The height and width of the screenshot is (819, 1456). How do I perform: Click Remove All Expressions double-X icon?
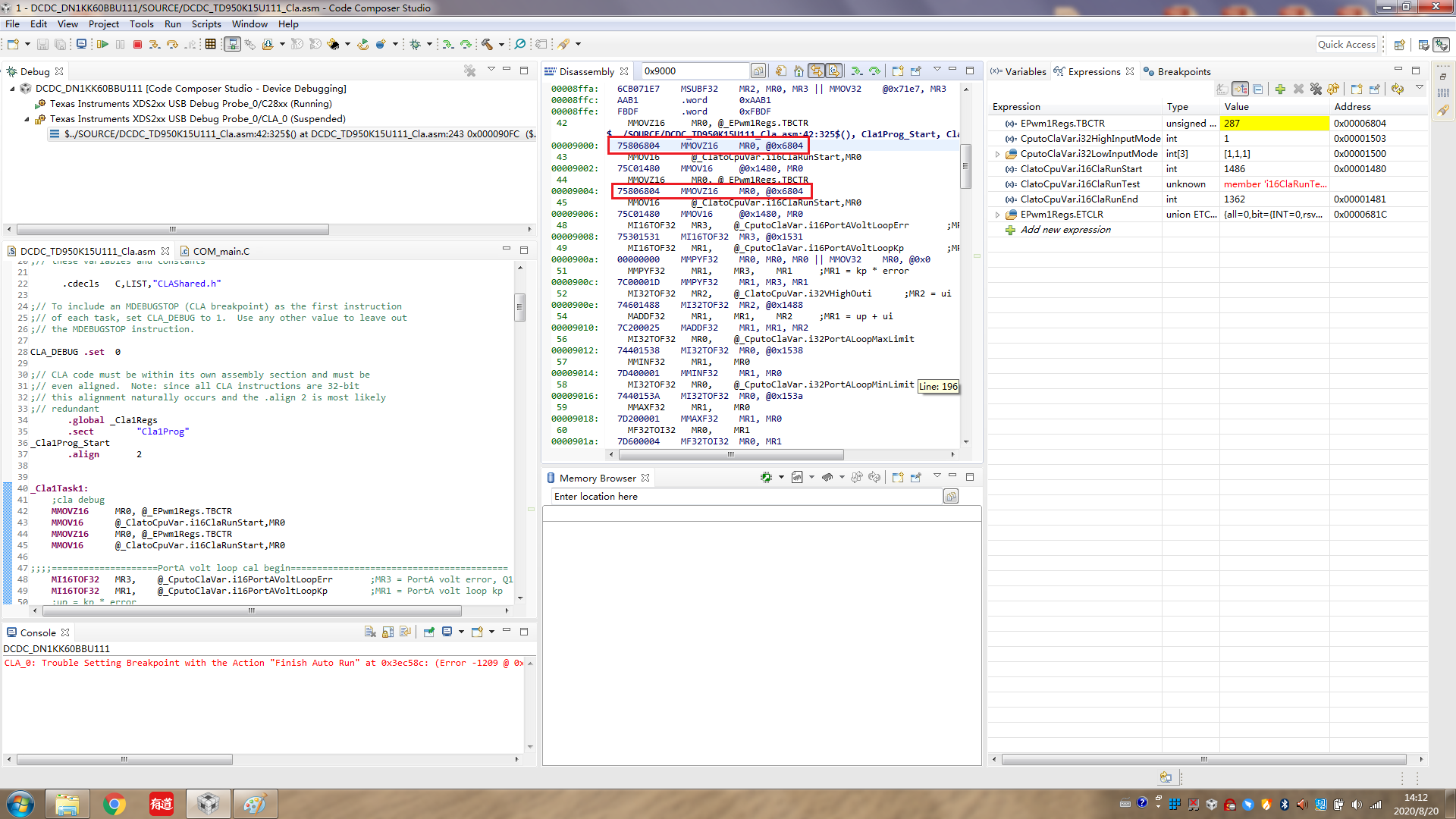1316,89
